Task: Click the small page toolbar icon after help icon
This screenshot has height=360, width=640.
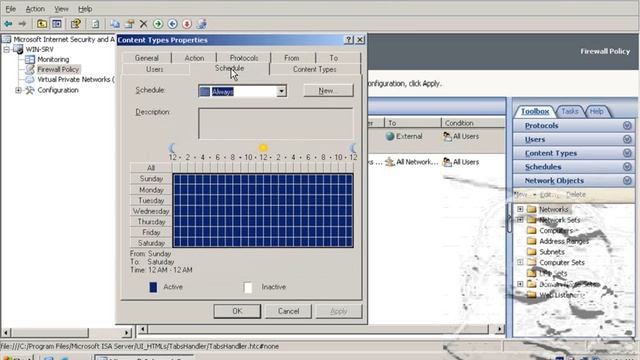Action: [x=95, y=24]
